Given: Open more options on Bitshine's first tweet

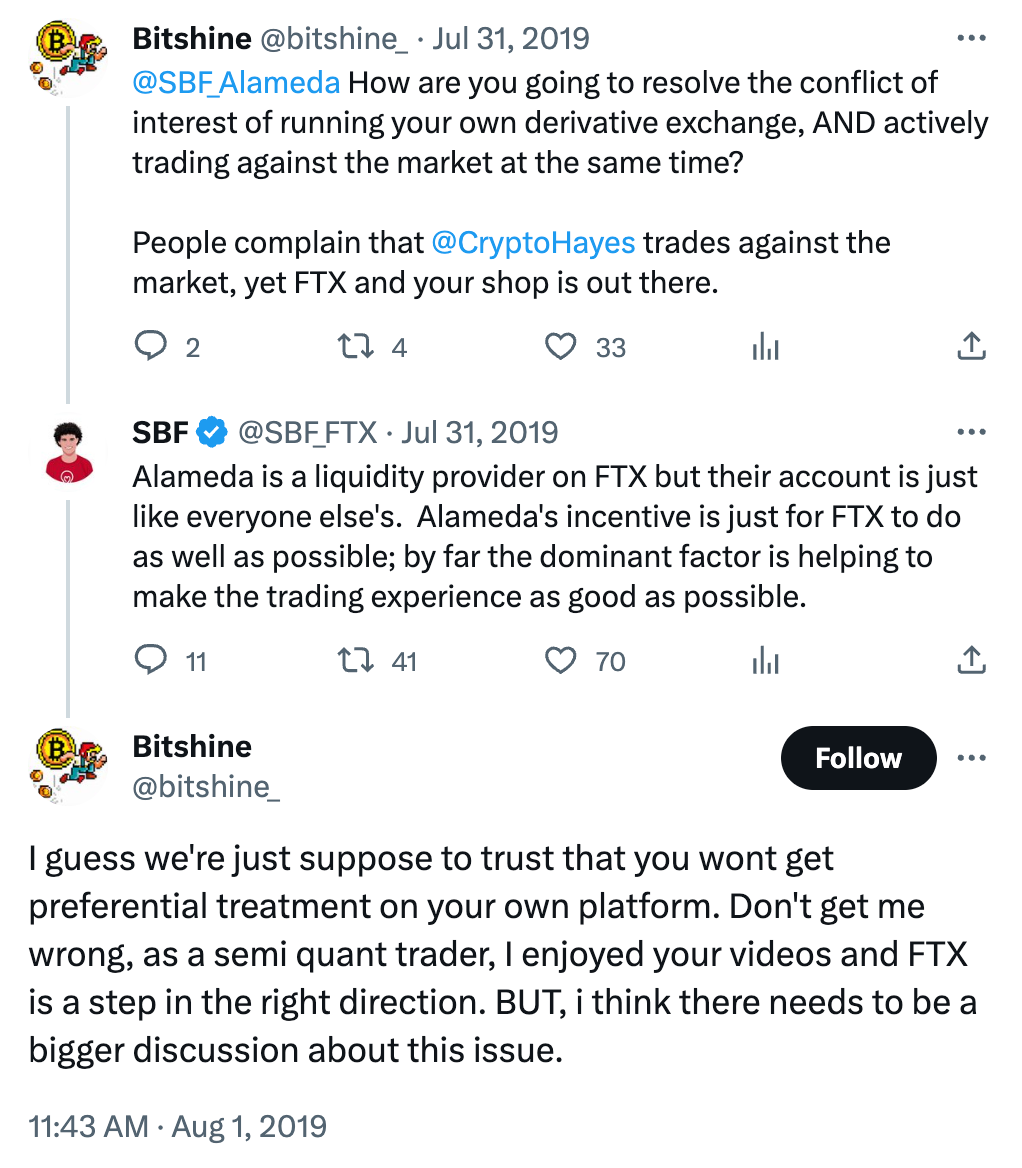Looking at the screenshot, I should coord(971,39).
